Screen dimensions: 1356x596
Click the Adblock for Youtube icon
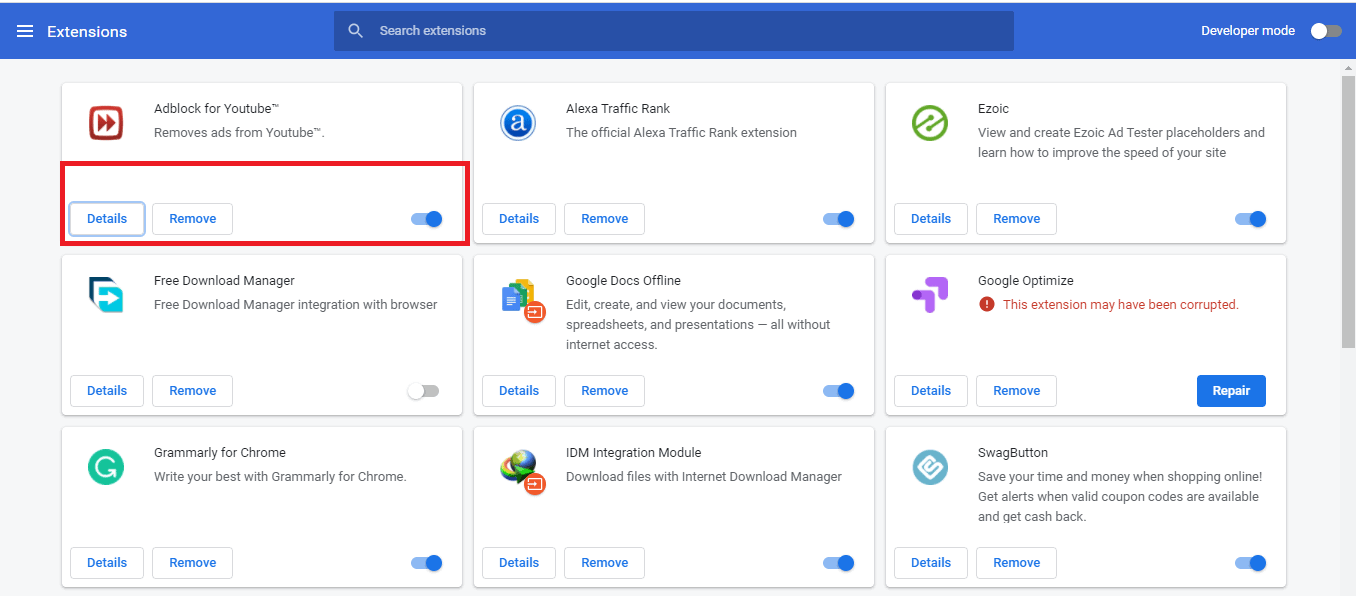pos(105,123)
